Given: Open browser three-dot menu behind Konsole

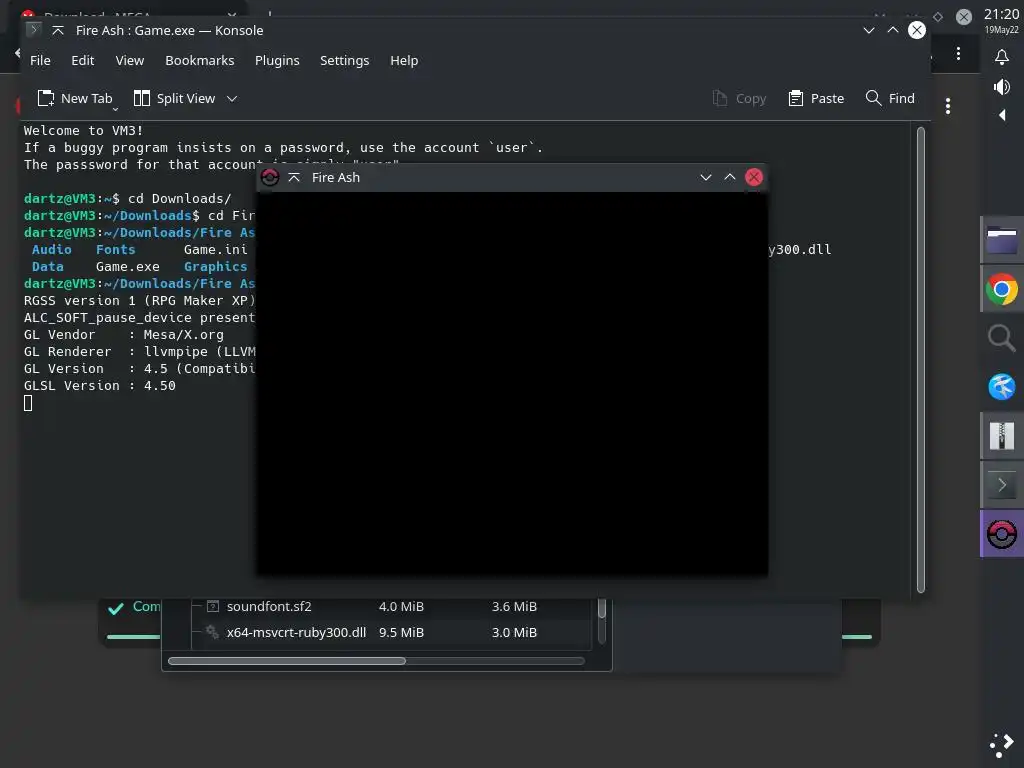Looking at the screenshot, I should click(958, 54).
